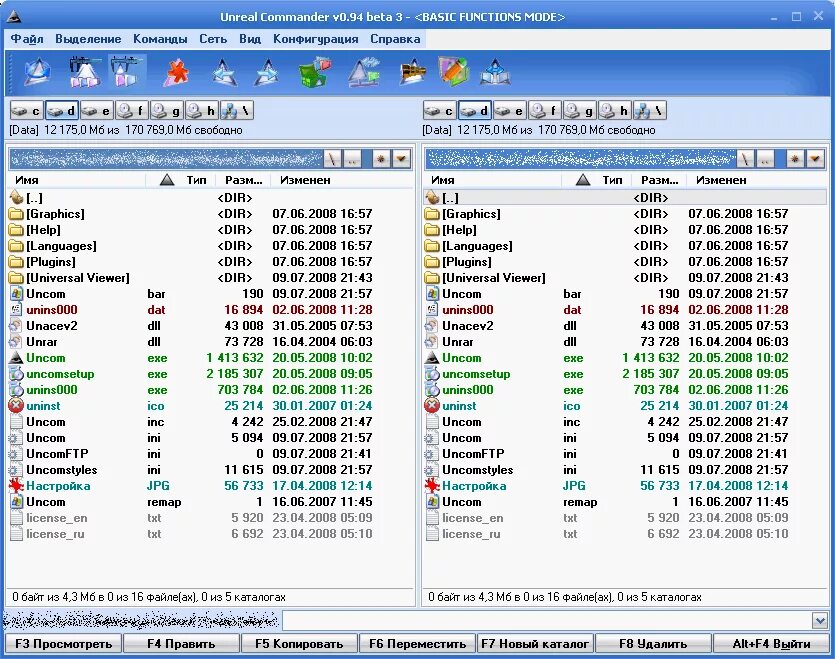Switch left panel to drive e
835x659 pixels.
point(96,111)
